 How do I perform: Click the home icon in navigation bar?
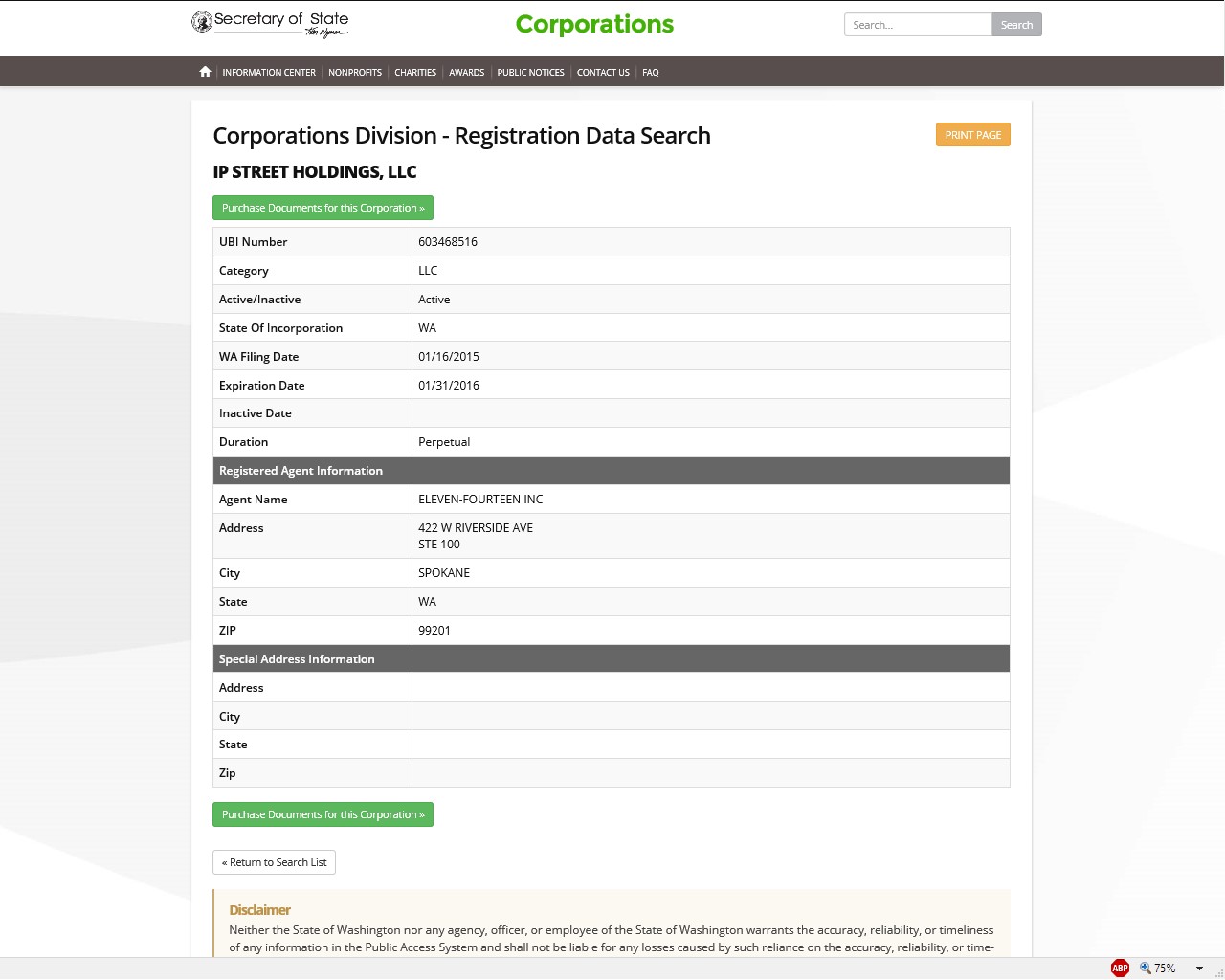pos(205,72)
